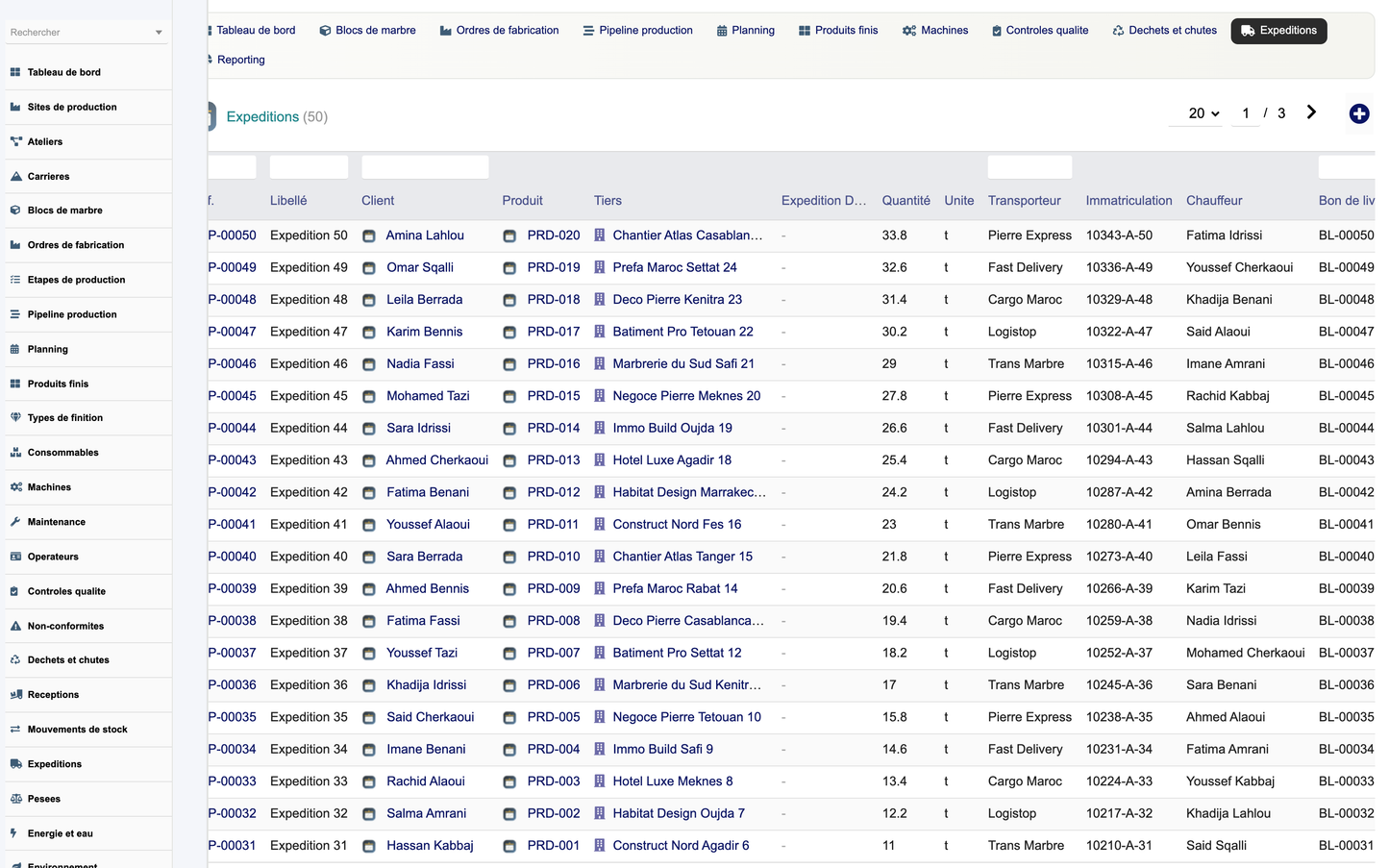The width and height of the screenshot is (1389, 868).
Task: Add new expedition with plus icon
Action: 1358,113
